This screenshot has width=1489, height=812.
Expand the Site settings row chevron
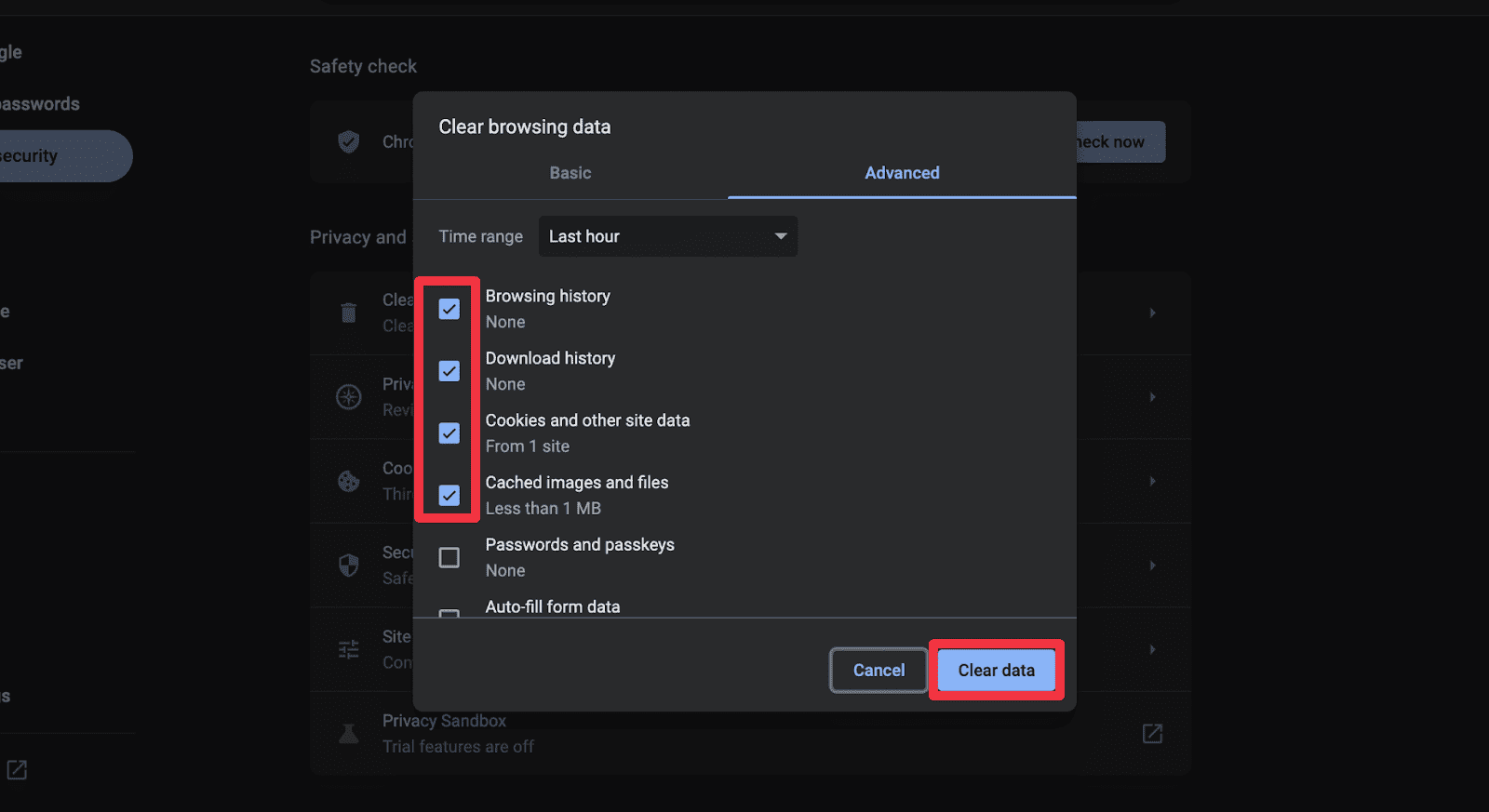tap(1152, 649)
